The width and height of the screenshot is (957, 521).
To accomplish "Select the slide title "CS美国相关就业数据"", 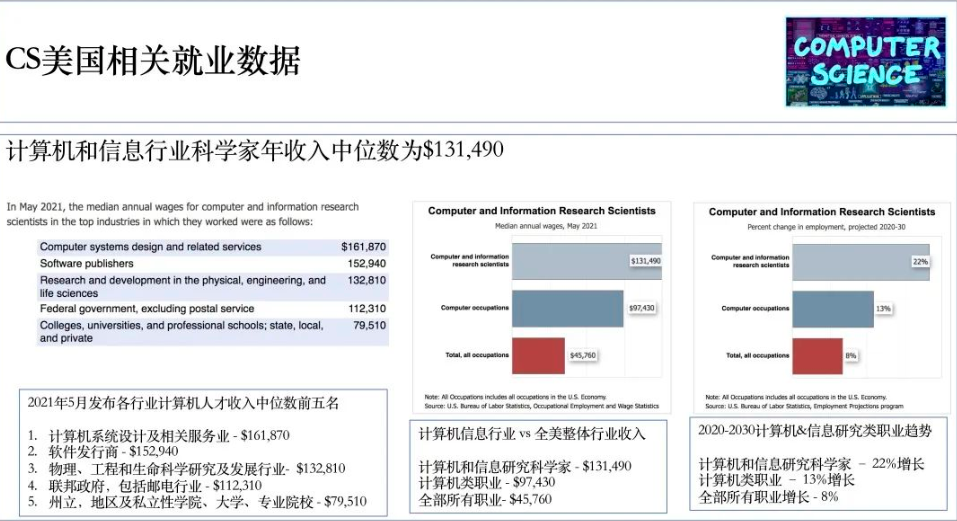I will click(153, 62).
